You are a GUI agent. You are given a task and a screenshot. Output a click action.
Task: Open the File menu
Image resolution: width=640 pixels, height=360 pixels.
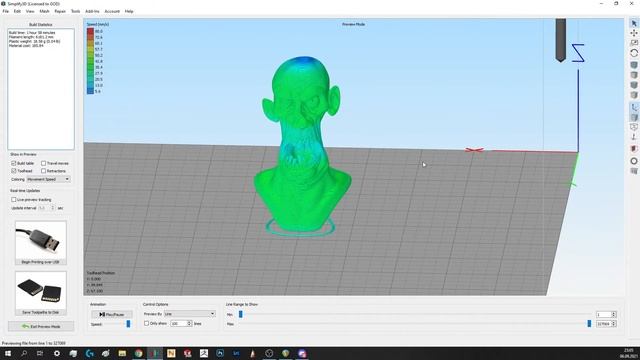click(6, 11)
